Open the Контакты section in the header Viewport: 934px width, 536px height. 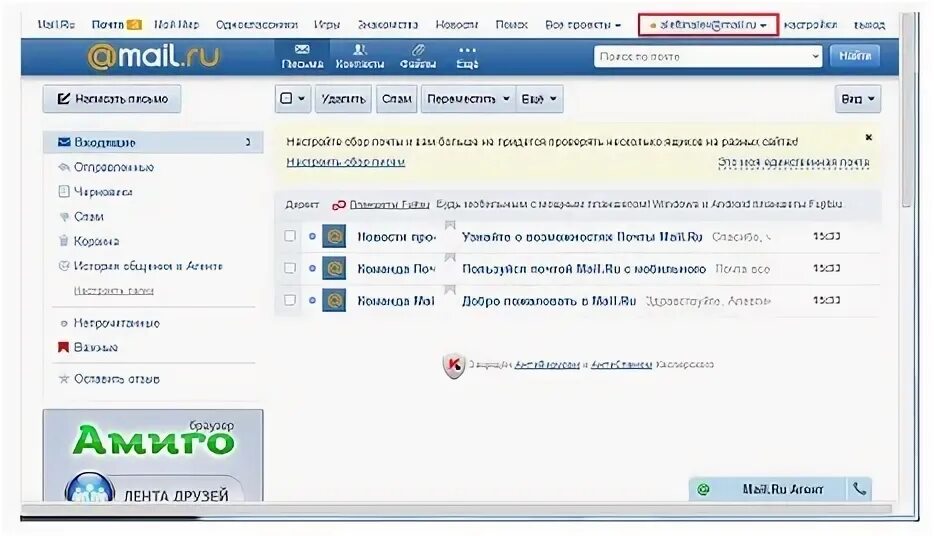[x=359, y=57]
